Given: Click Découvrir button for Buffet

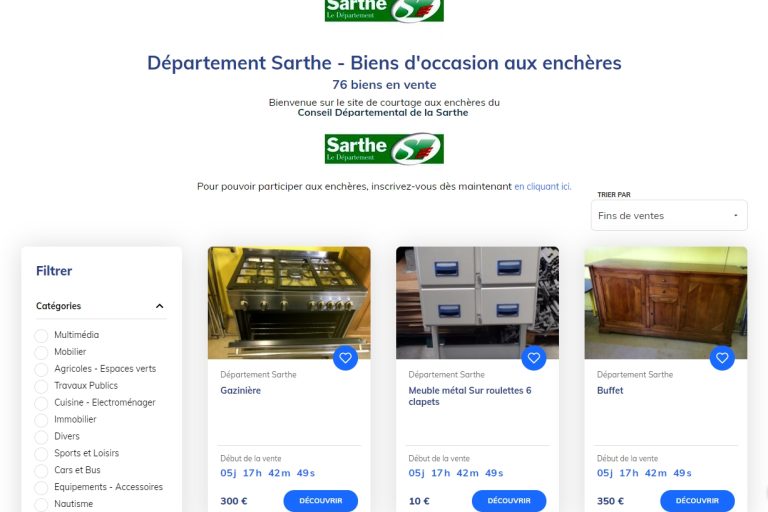Looking at the screenshot, I should (x=697, y=501).
